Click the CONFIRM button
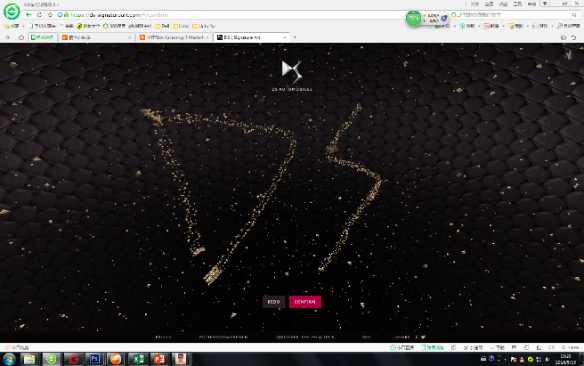 (x=305, y=302)
